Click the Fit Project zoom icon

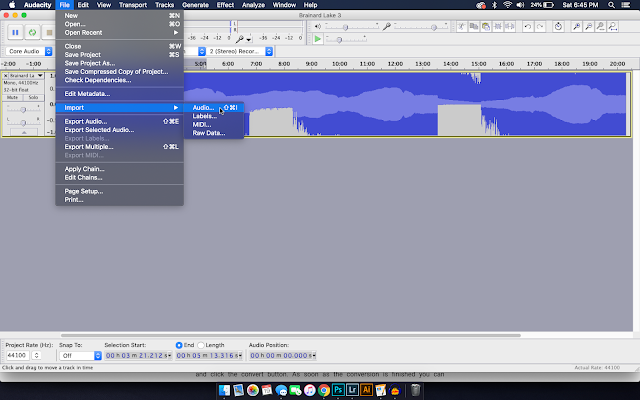coord(612,27)
